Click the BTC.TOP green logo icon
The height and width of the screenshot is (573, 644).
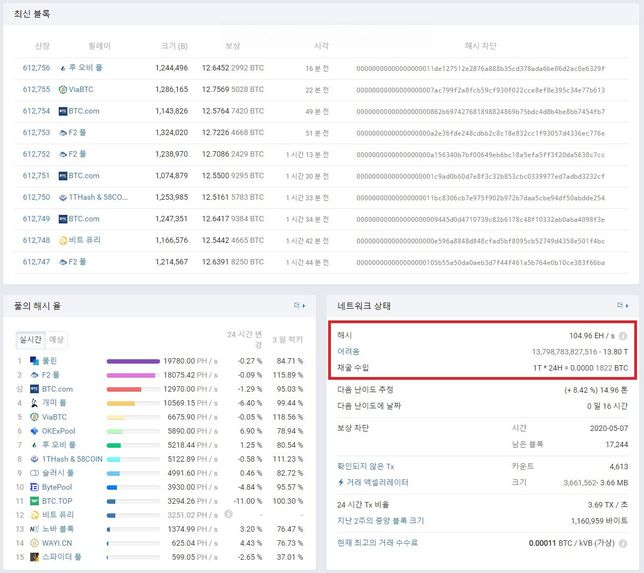(34, 501)
